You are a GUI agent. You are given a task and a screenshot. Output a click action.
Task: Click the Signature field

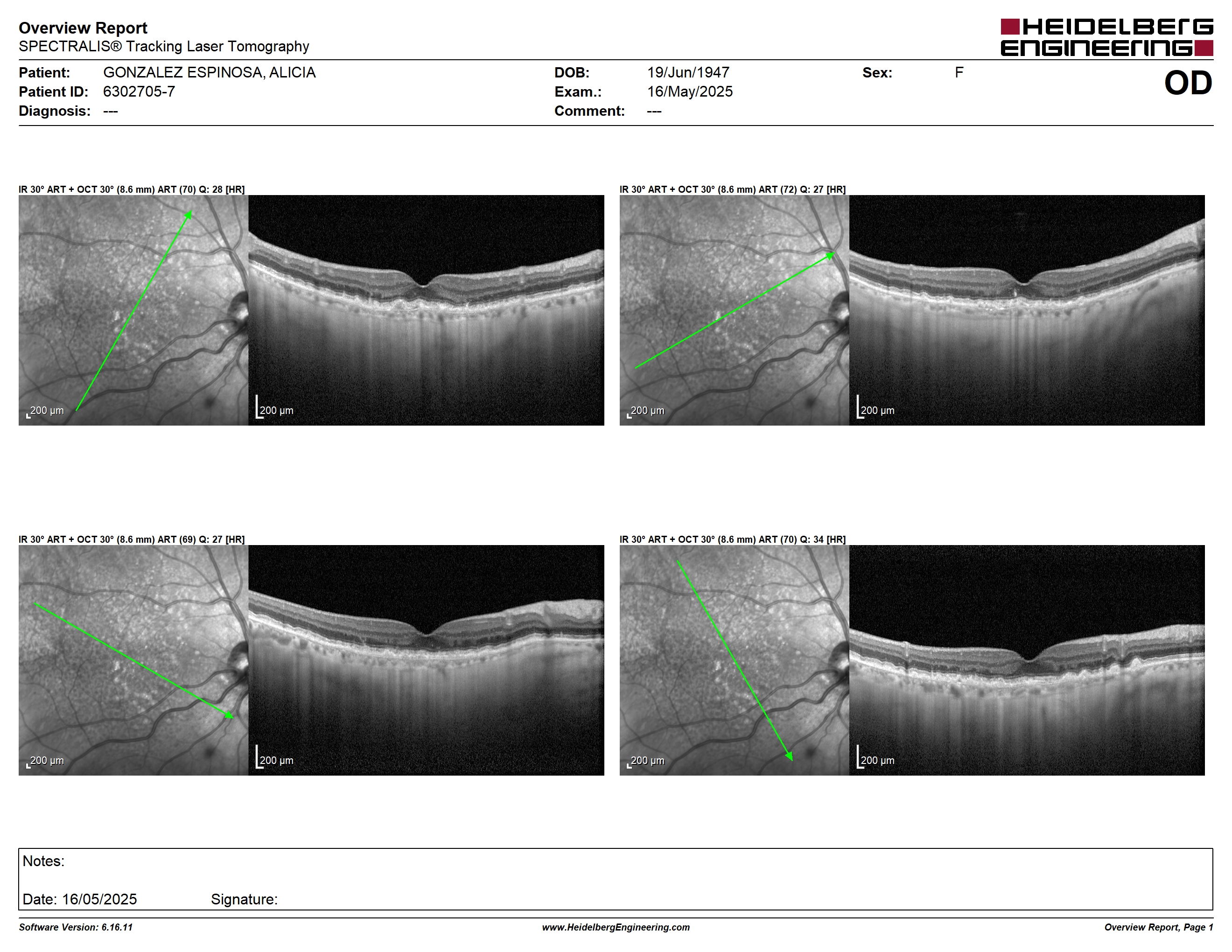pyautogui.click(x=244, y=899)
